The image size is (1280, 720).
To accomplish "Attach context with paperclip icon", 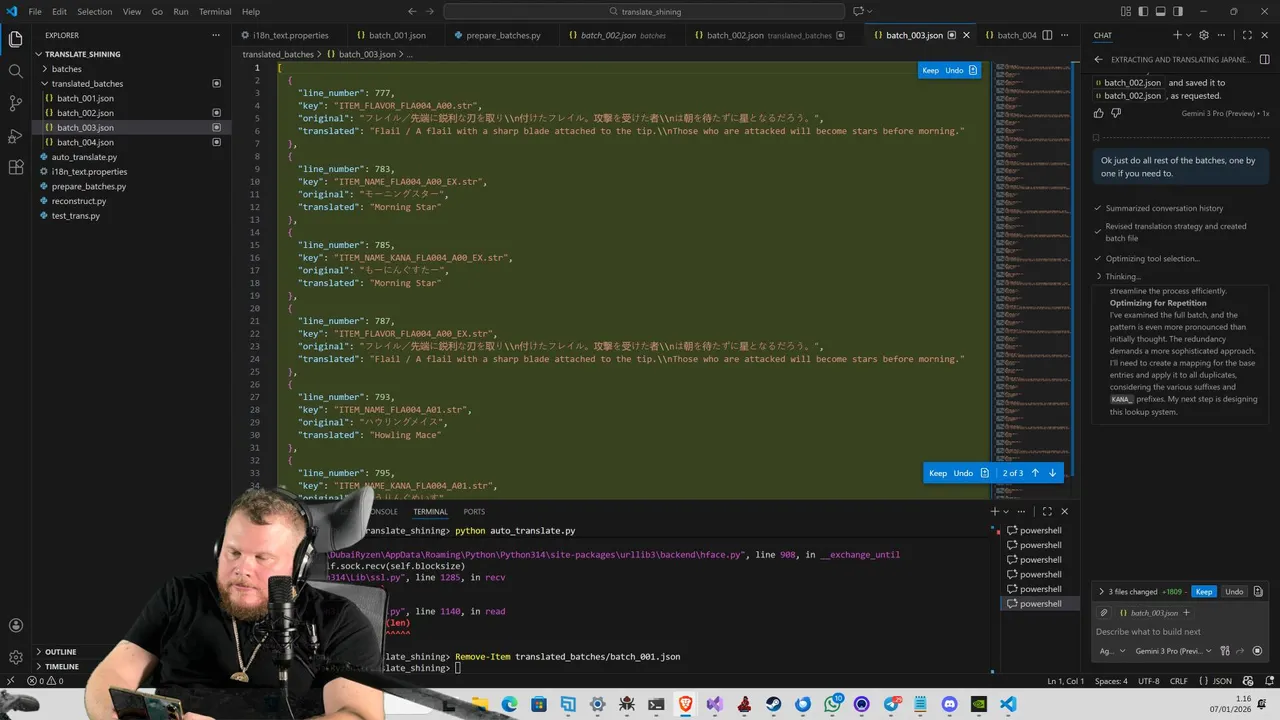I will click(x=1103, y=613).
